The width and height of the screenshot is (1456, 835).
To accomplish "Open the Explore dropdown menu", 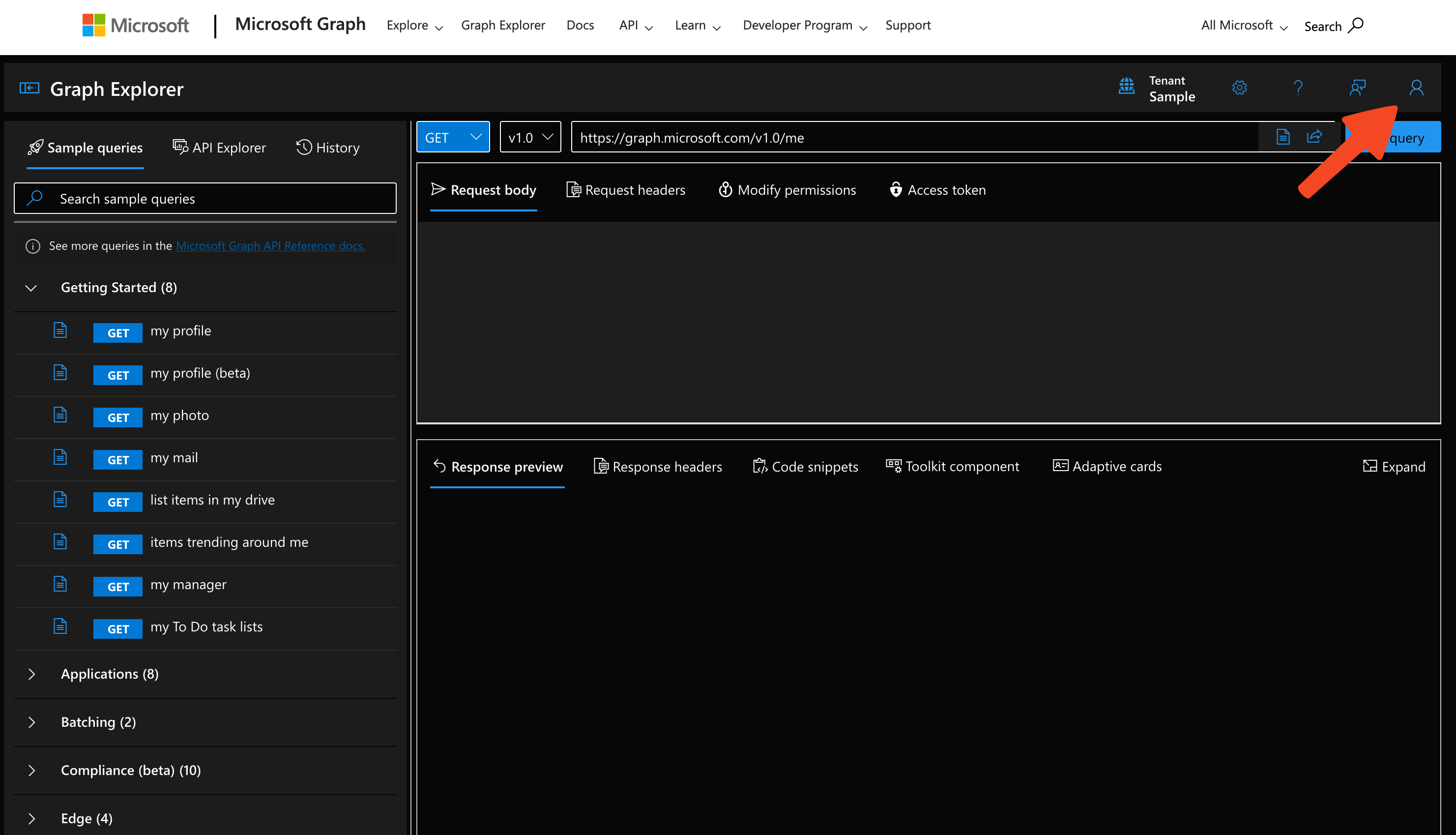I will point(414,25).
